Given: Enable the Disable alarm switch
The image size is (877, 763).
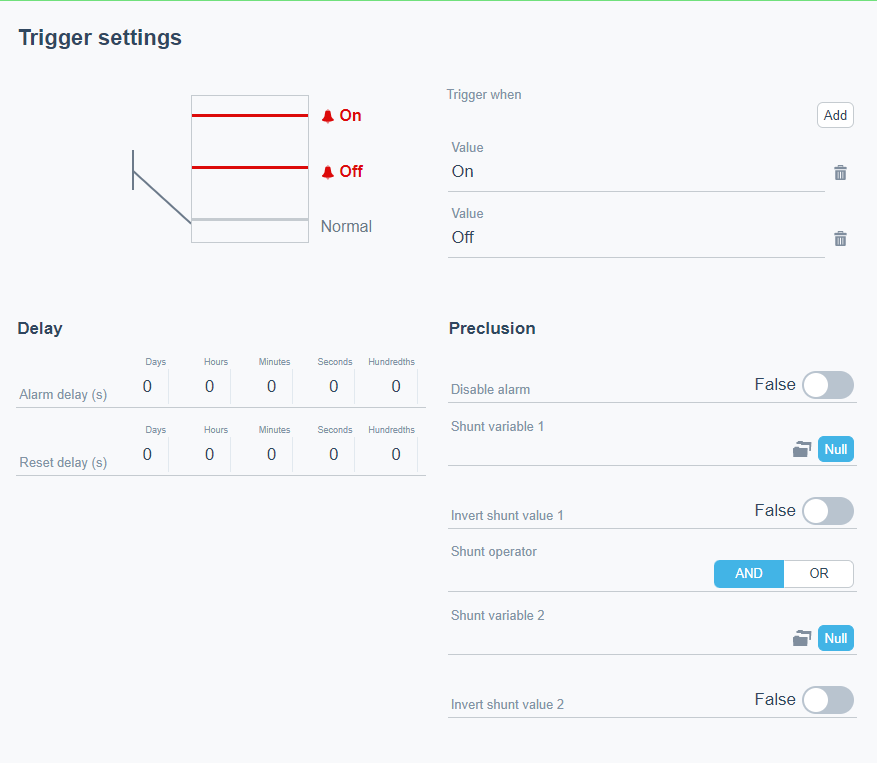Looking at the screenshot, I should (827, 385).
